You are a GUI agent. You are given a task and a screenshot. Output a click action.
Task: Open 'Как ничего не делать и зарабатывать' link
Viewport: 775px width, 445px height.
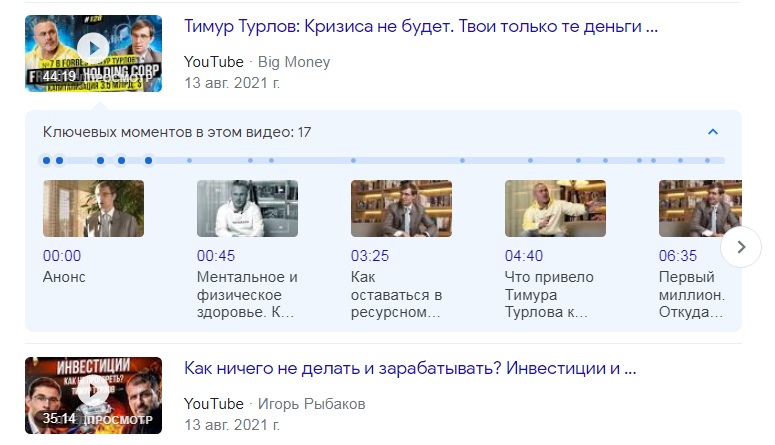pyautogui.click(x=410, y=368)
